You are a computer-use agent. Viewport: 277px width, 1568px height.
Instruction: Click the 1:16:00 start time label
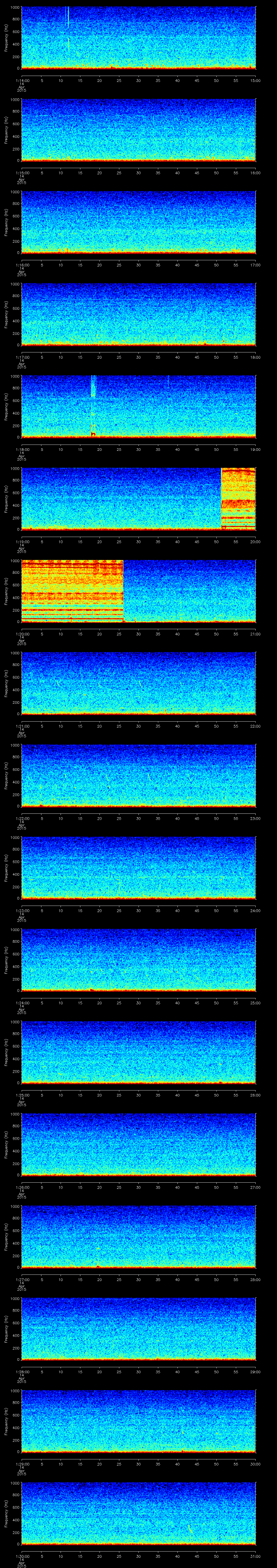click(x=22, y=265)
